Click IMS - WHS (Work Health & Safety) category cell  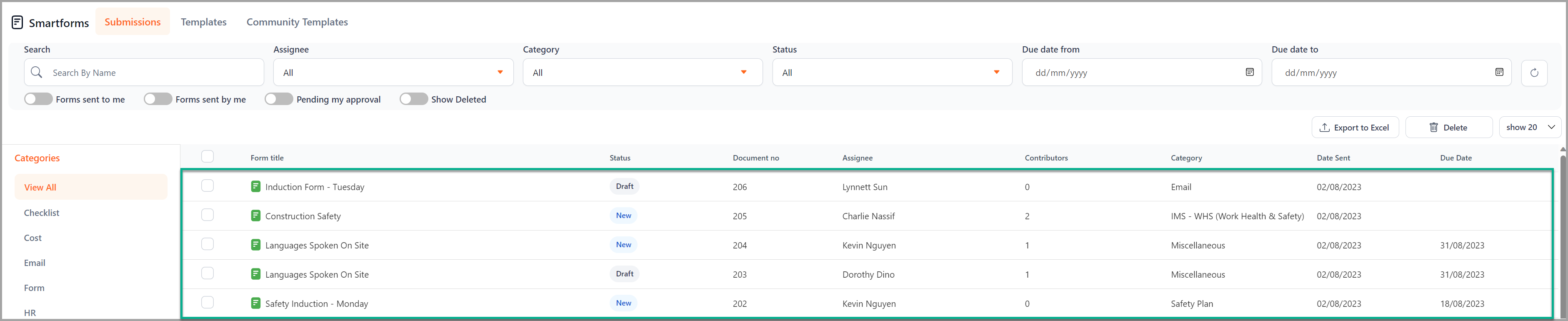pyautogui.click(x=1237, y=216)
